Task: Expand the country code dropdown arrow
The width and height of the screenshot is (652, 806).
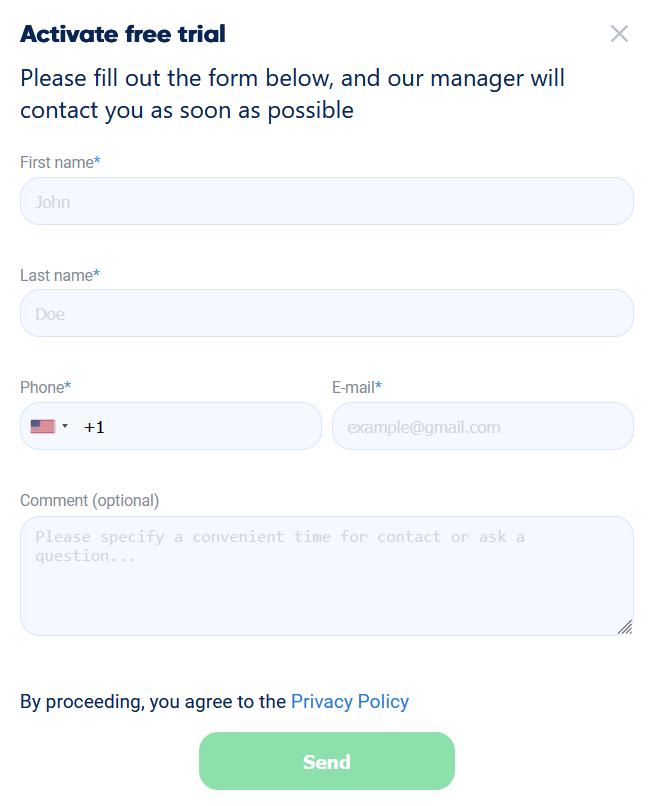Action: coord(65,426)
